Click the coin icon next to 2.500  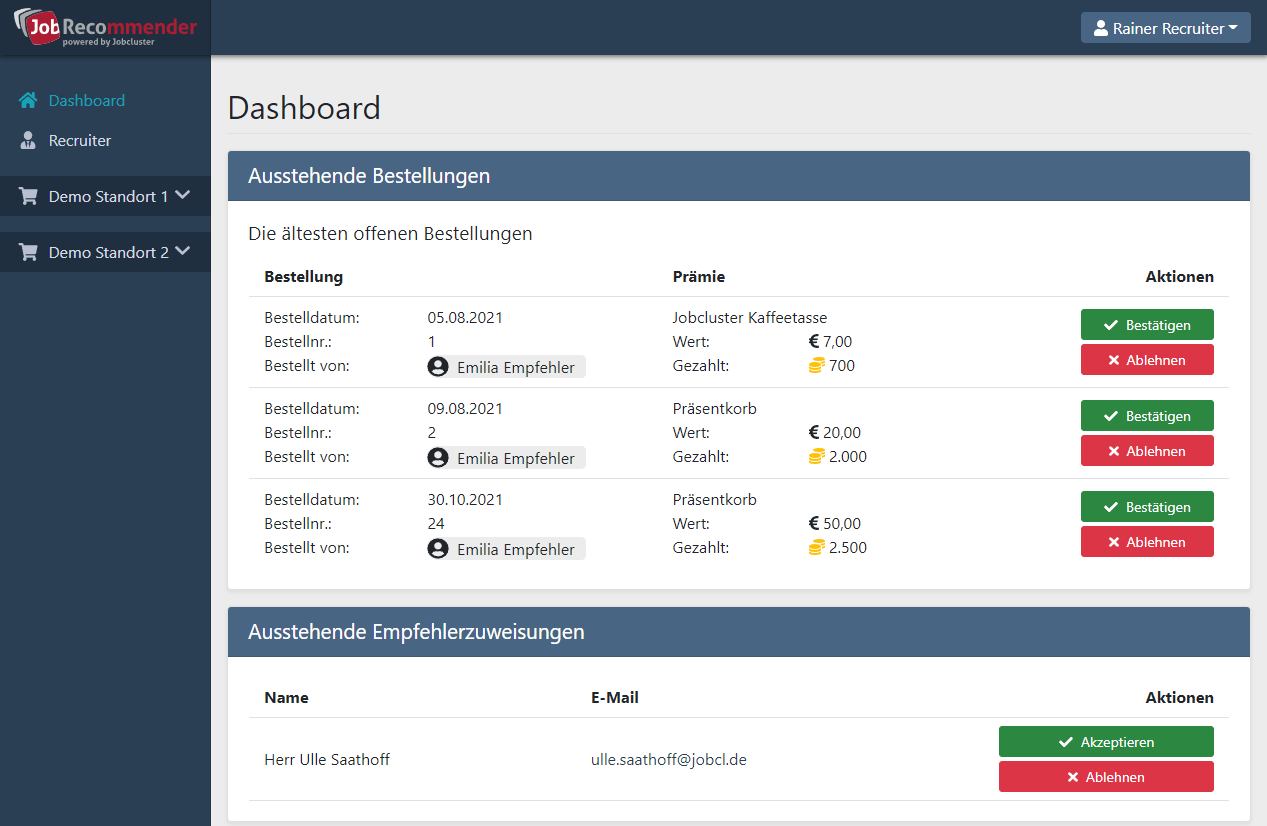pyautogui.click(x=817, y=548)
